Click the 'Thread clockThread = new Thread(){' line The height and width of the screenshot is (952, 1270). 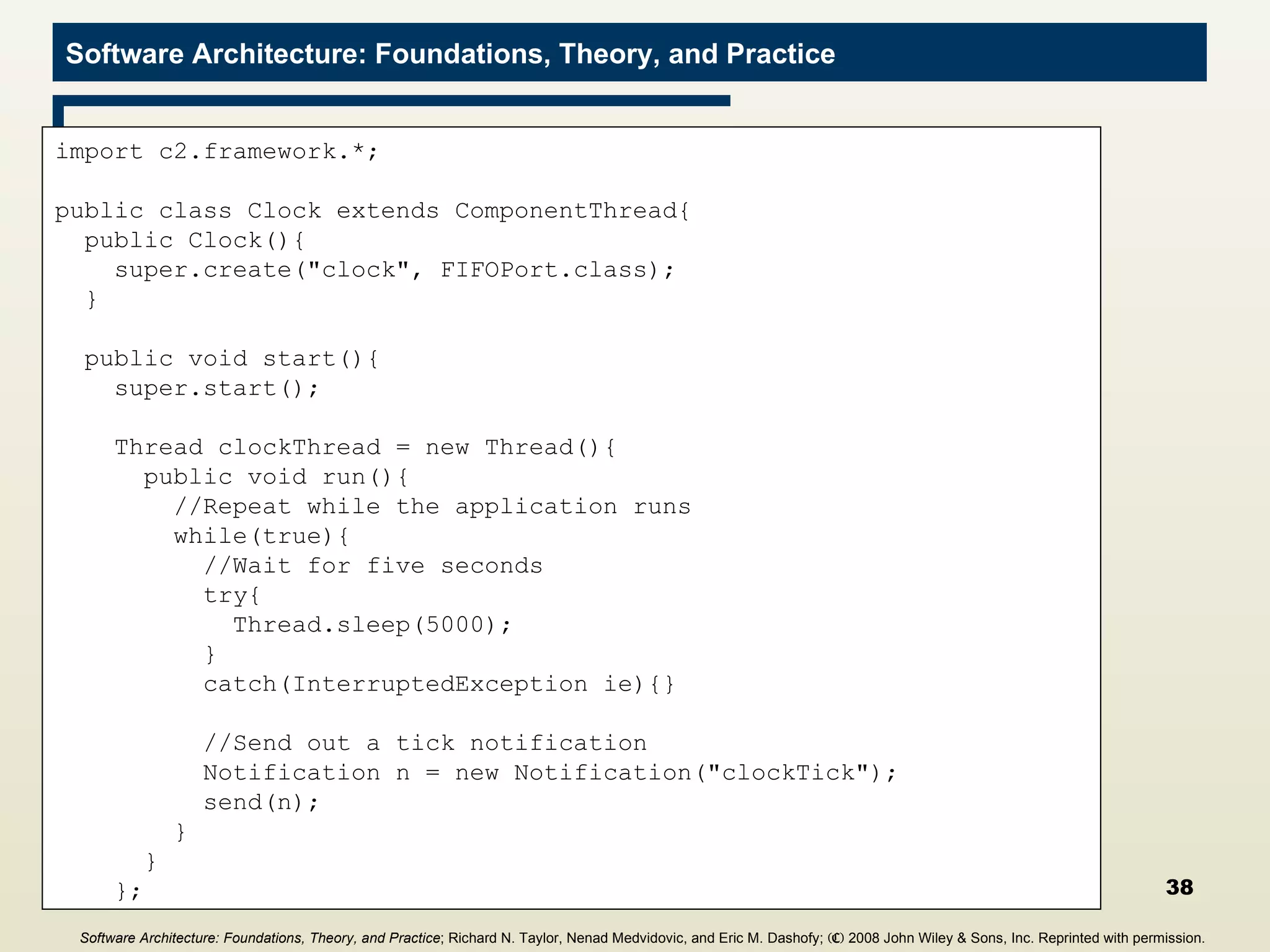[x=365, y=447]
